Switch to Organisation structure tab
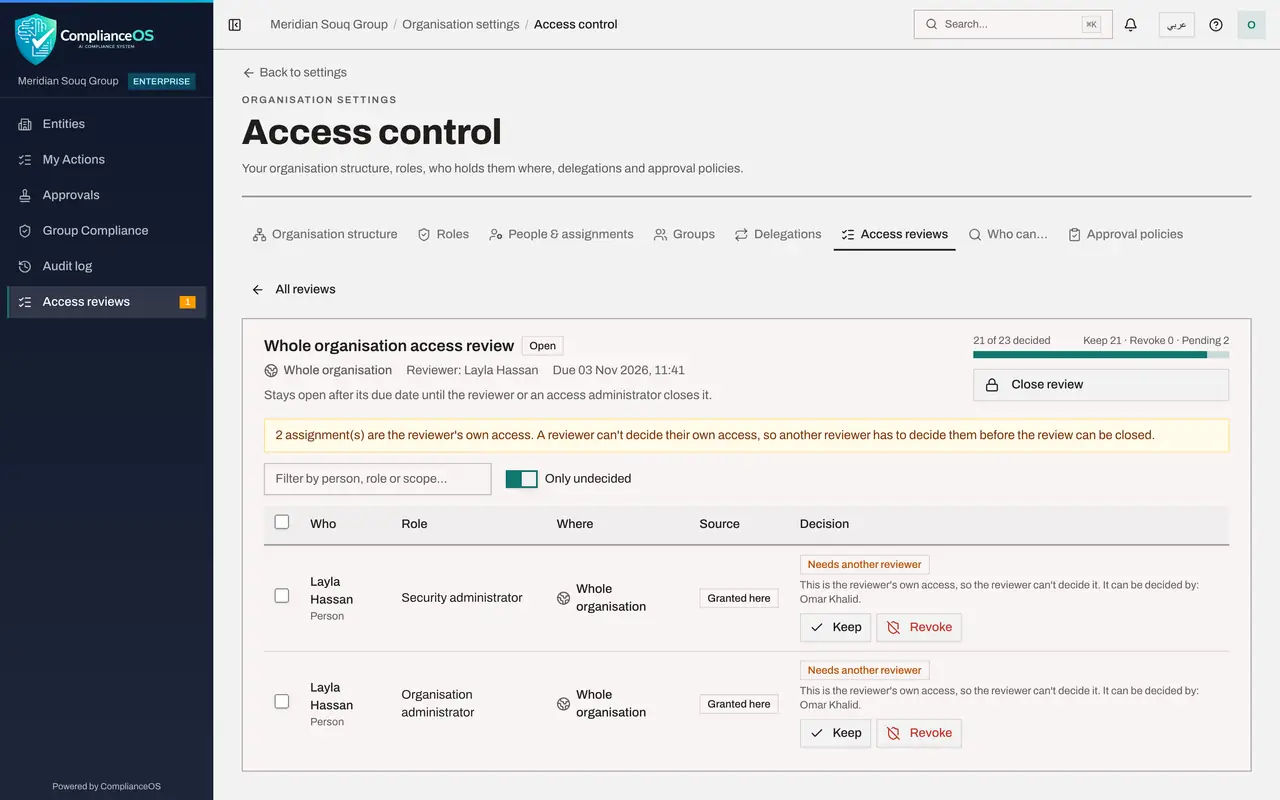This screenshot has height=800, width=1280. (325, 234)
